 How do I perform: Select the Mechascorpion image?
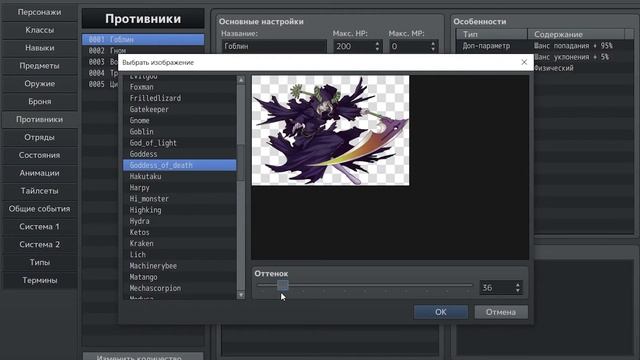pyautogui.click(x=180, y=288)
